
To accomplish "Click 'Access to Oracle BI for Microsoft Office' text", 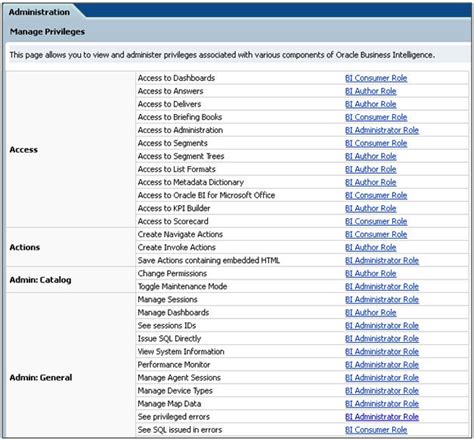I will click(206, 195).
